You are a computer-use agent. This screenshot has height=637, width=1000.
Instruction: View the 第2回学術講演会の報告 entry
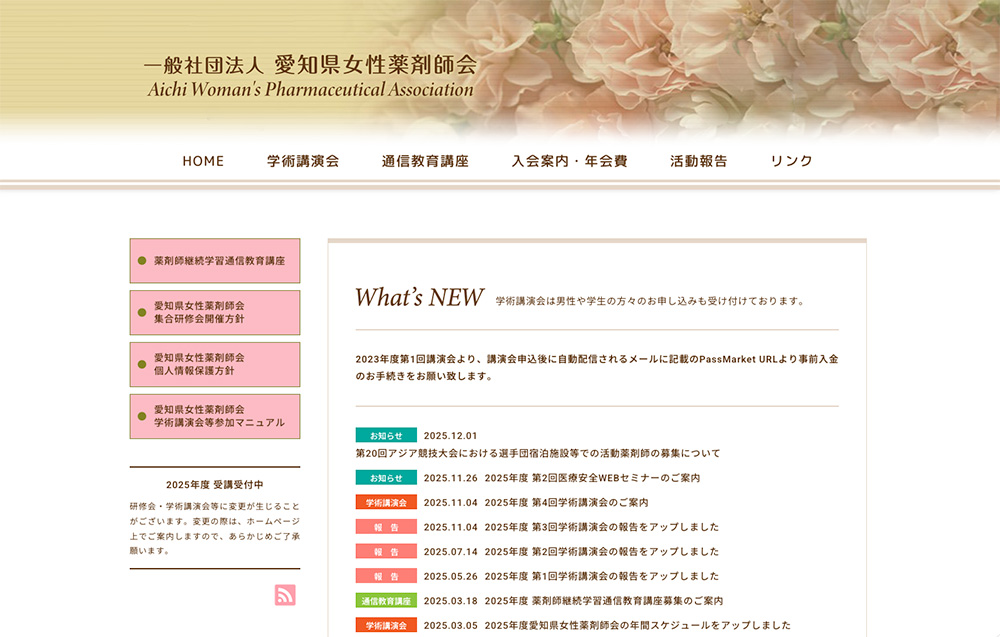pos(601,551)
